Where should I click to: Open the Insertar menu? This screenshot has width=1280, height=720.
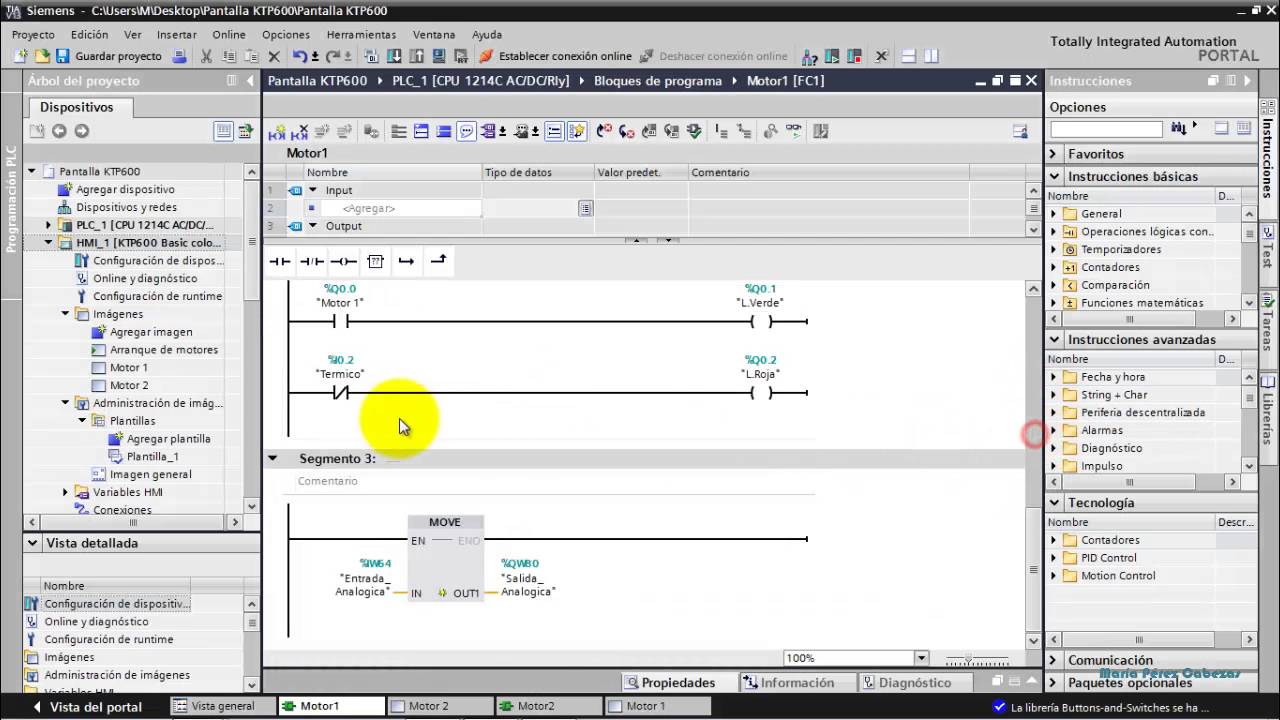[177, 34]
